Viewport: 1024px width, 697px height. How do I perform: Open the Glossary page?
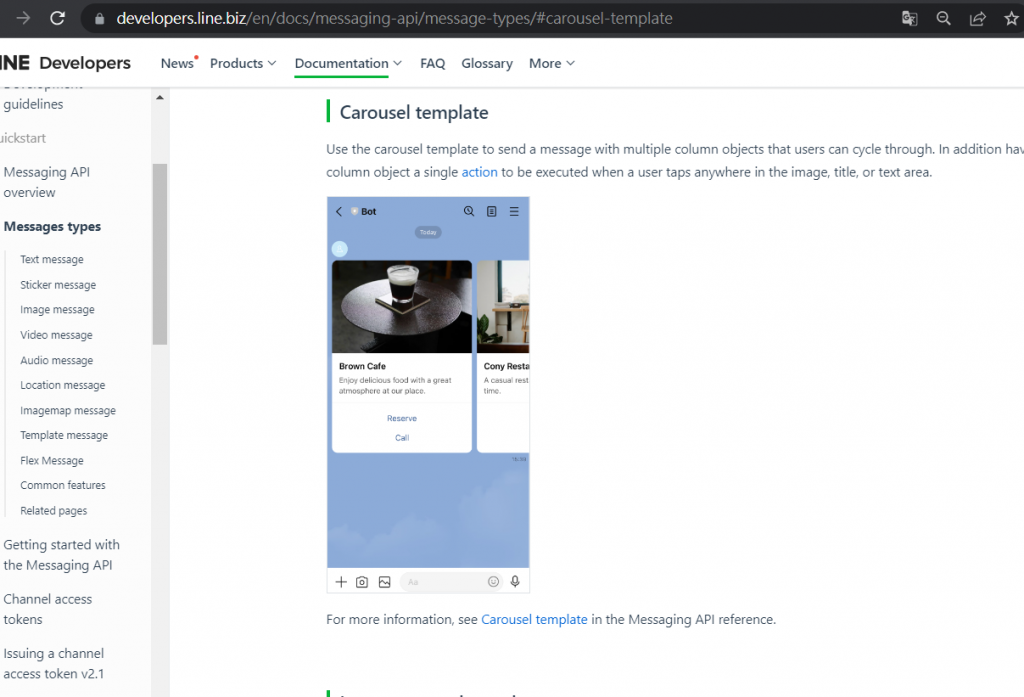click(487, 63)
